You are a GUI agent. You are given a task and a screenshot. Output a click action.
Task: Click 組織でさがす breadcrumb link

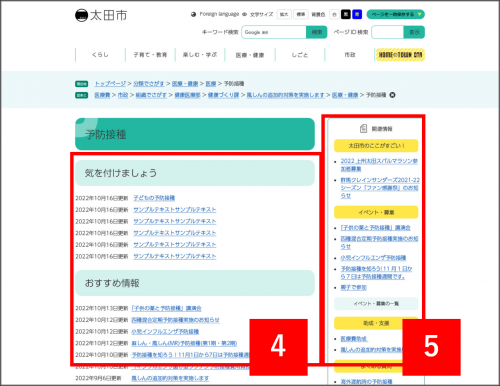[151, 95]
